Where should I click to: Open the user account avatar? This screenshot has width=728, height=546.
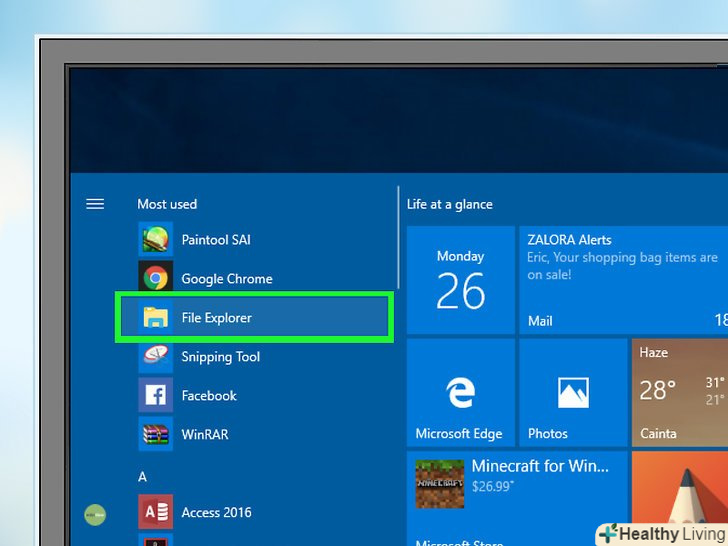(95, 515)
